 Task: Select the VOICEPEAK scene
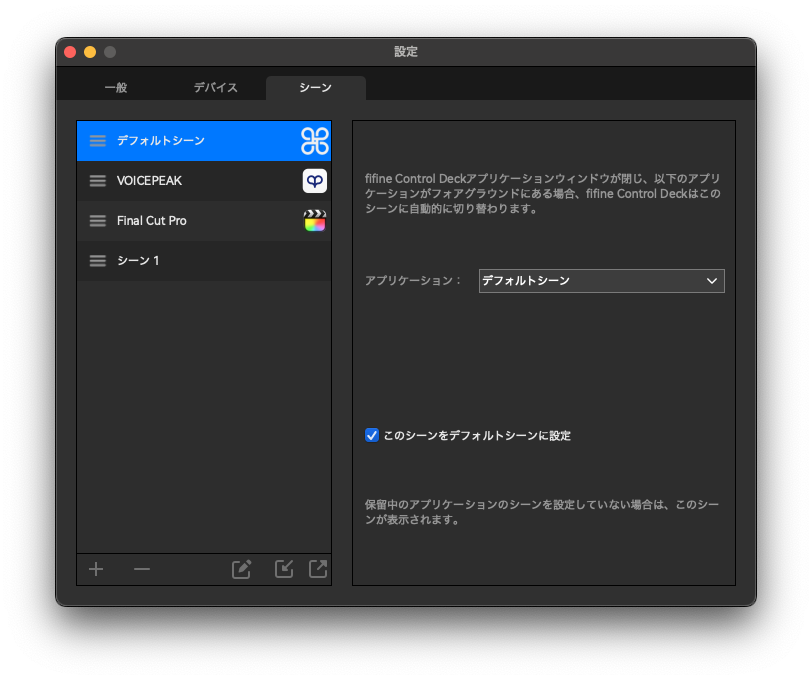point(190,181)
